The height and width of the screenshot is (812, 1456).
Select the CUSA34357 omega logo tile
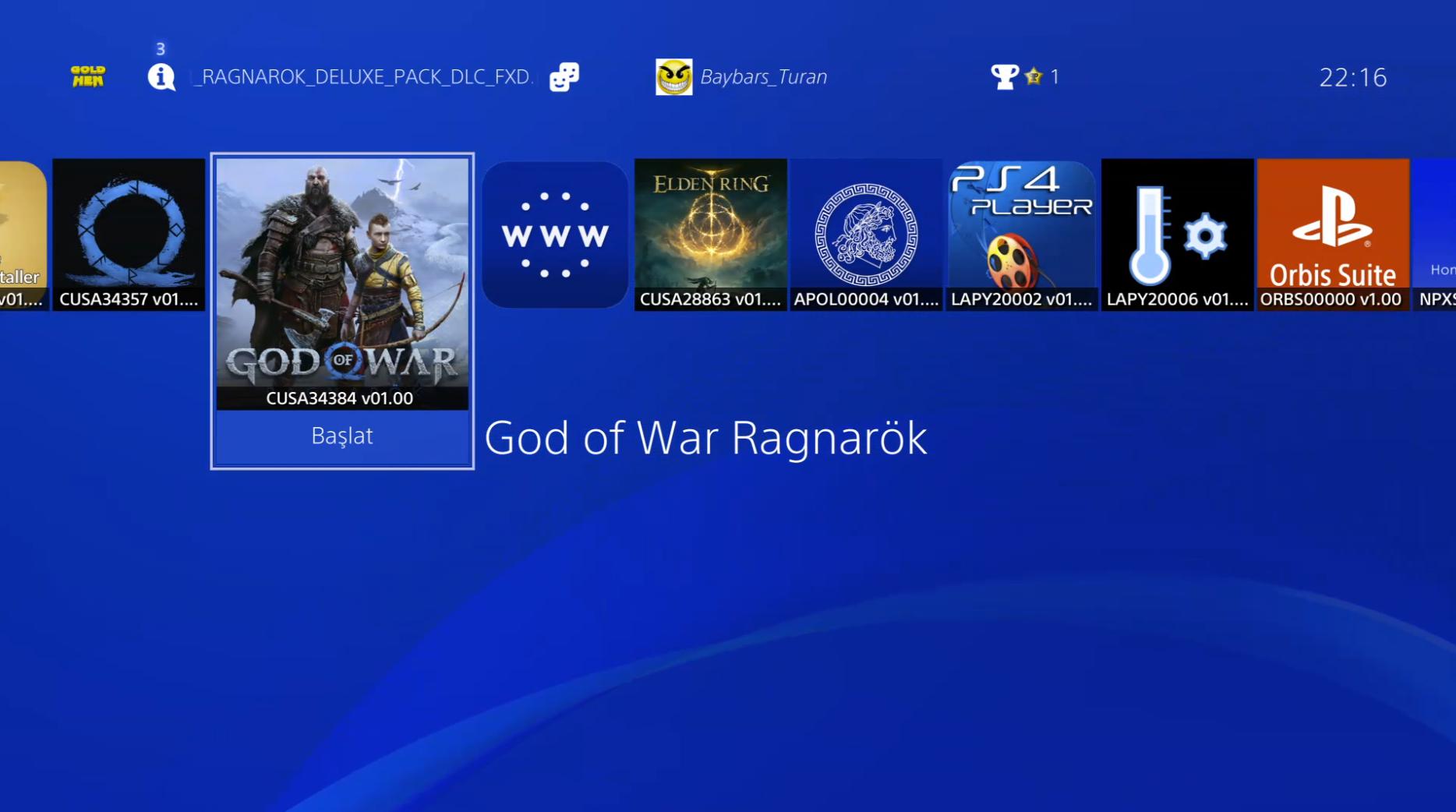click(x=129, y=235)
